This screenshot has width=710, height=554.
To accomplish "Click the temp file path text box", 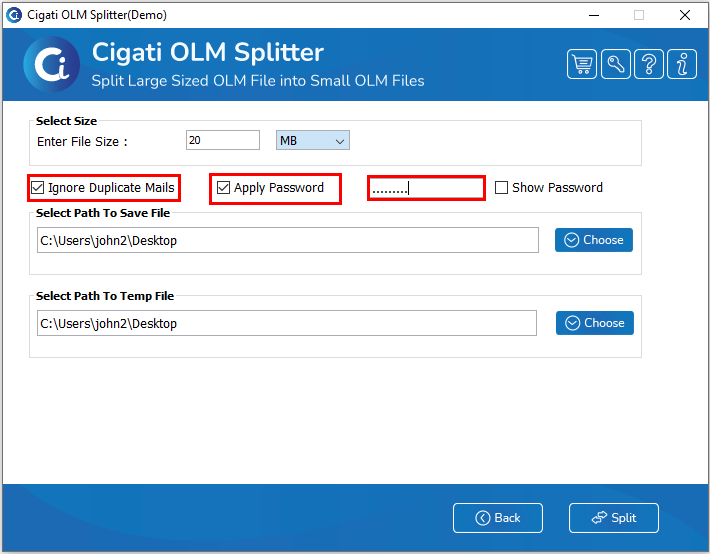I will (x=287, y=323).
